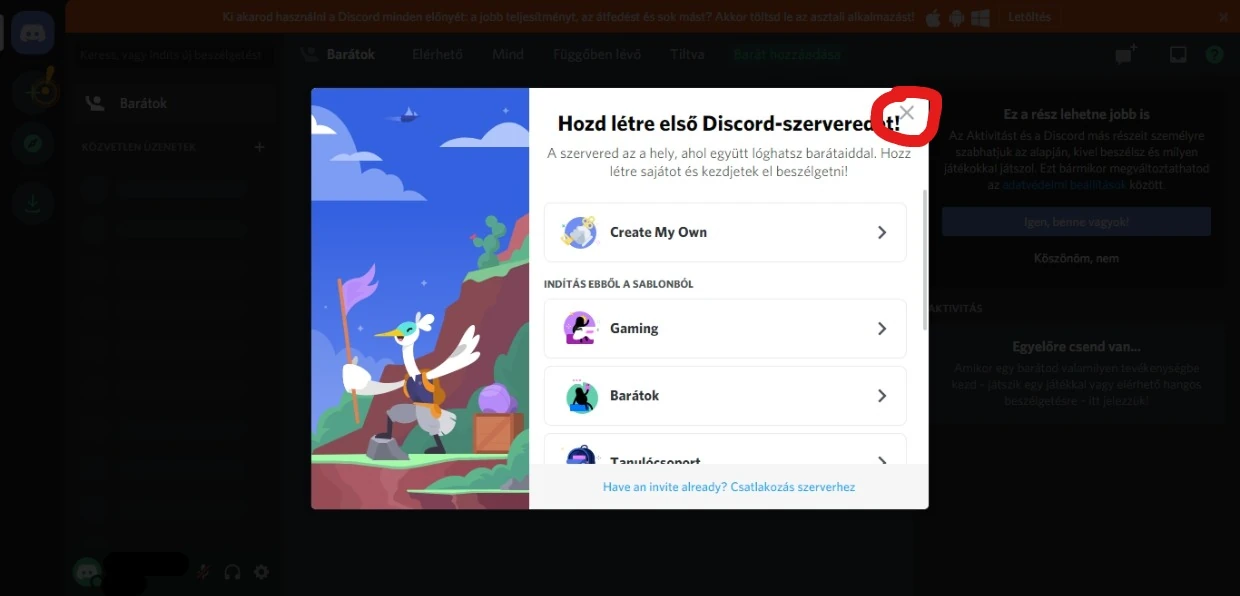Open the chevron on the Gaming row
1240x596 pixels.
(x=882, y=328)
